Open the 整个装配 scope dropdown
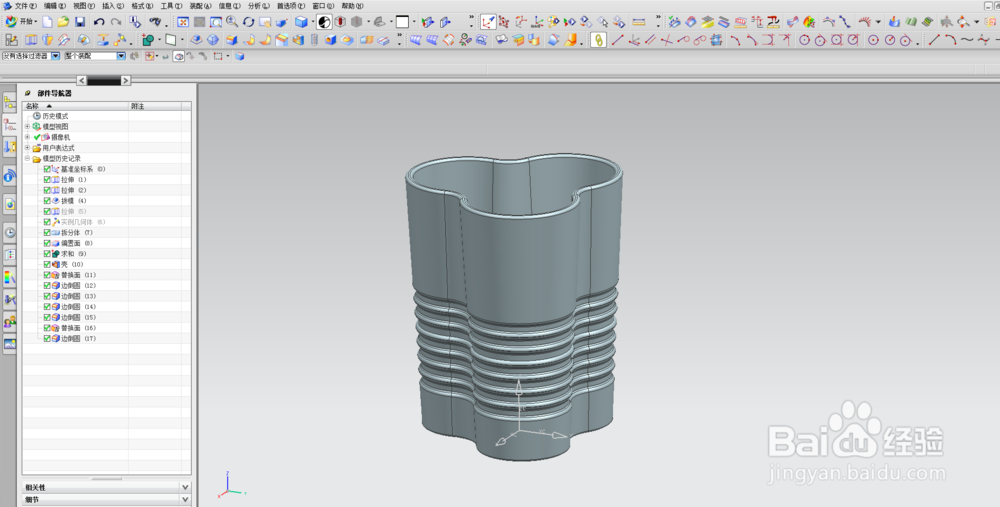This screenshot has height=507, width=1000. pos(121,56)
